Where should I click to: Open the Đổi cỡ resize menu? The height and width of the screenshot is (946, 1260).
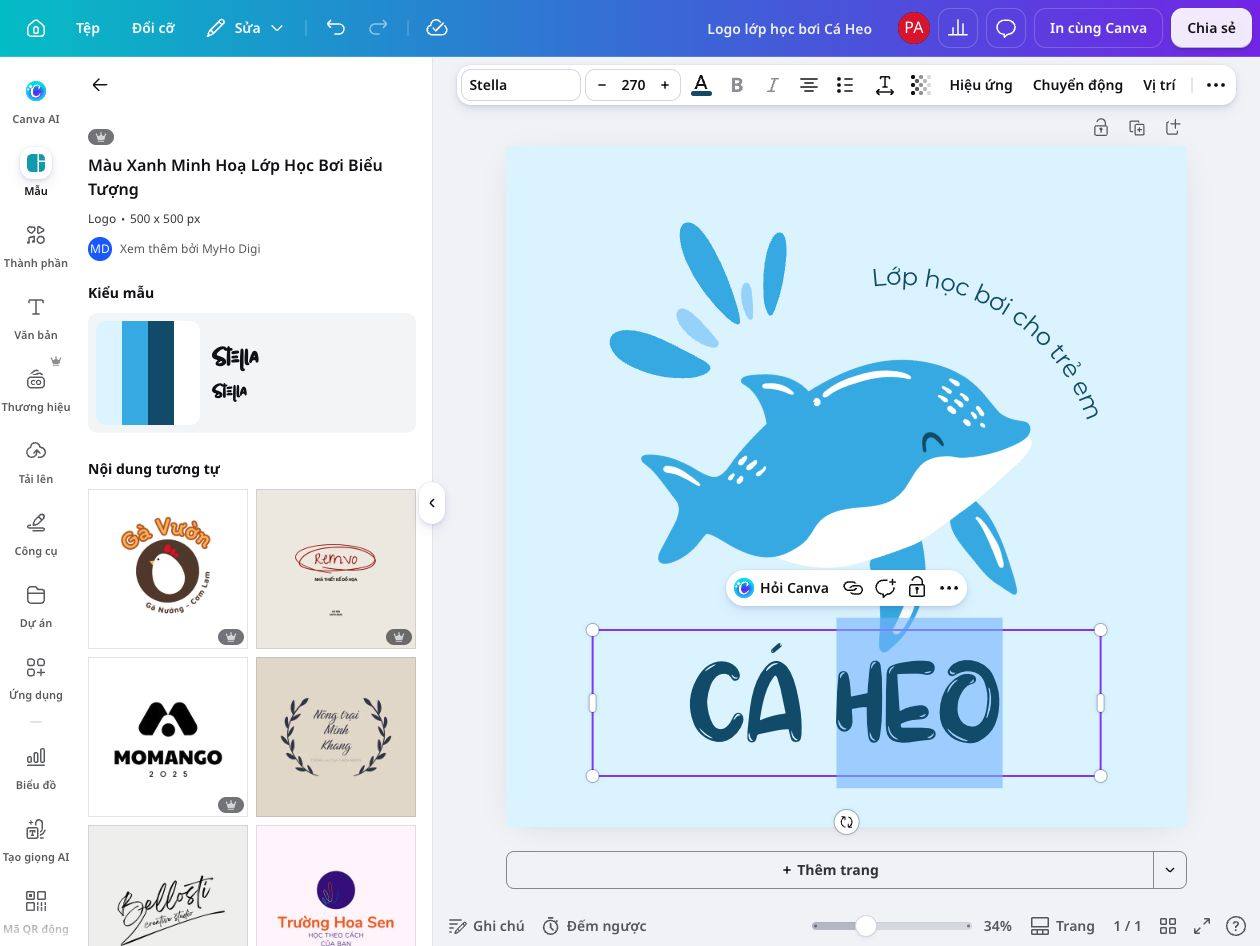coord(153,28)
